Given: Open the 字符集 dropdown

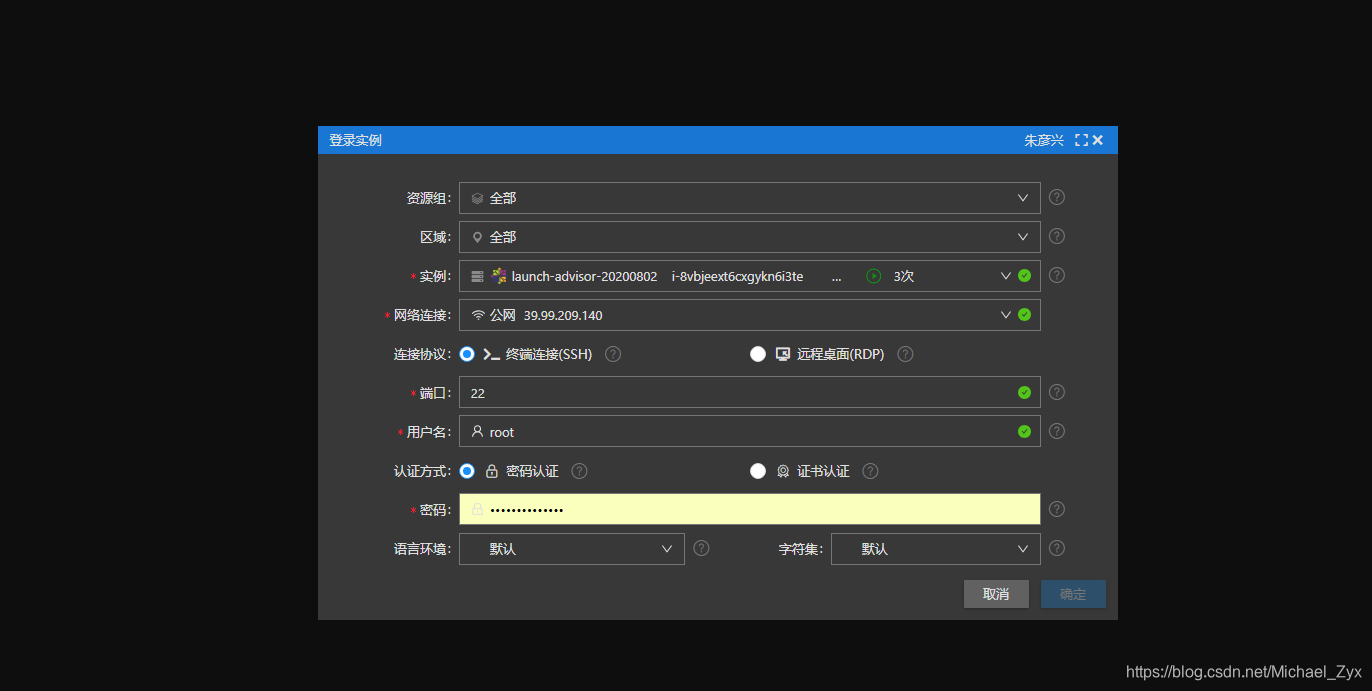Looking at the screenshot, I should [x=936, y=549].
